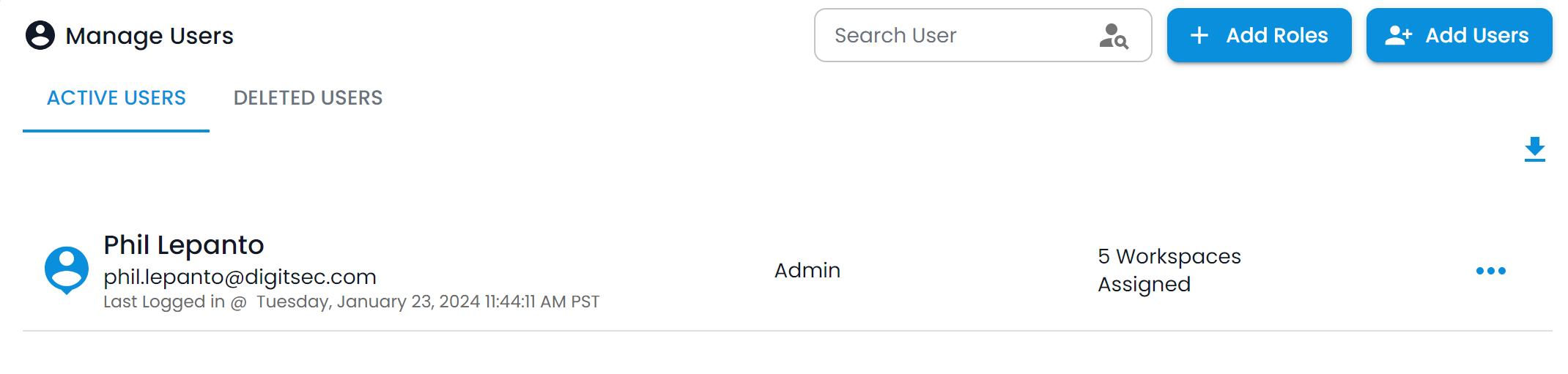Click Phil Lepanto's blue avatar icon
1568x374 pixels.
67,270
